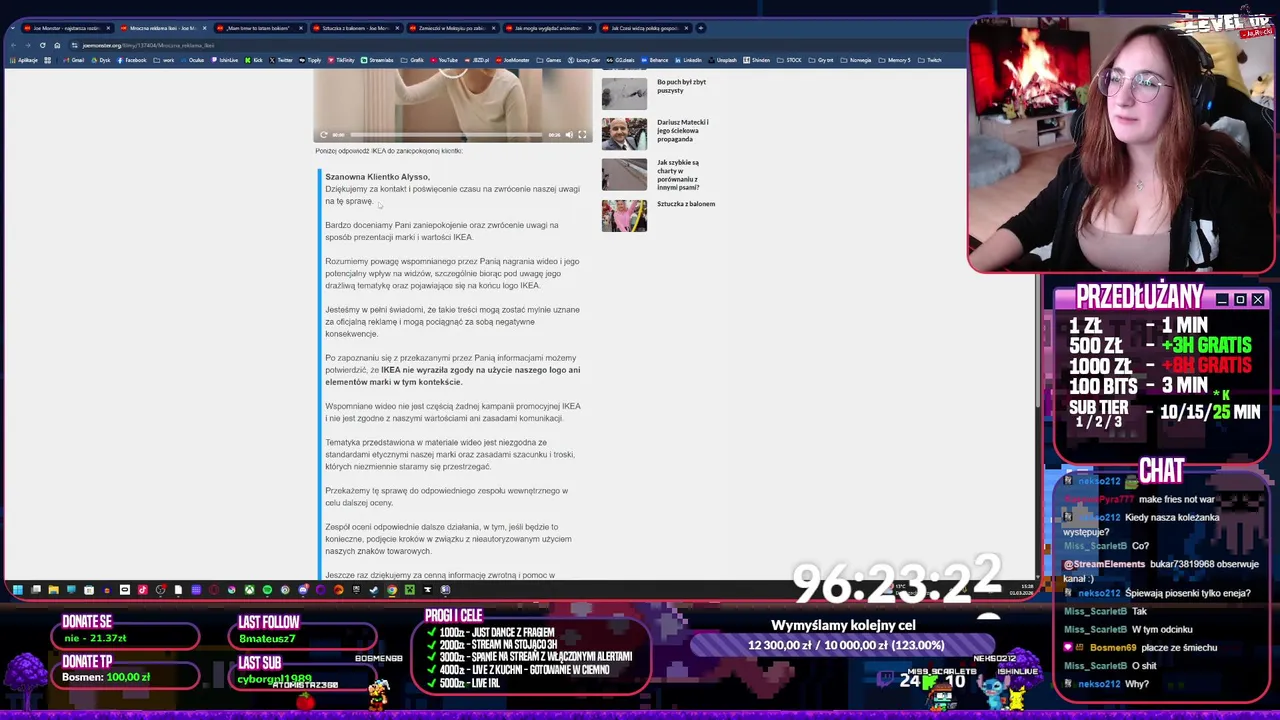Expand the 'Grafik' bookmarks folder
The image size is (1280, 720).
click(412, 60)
